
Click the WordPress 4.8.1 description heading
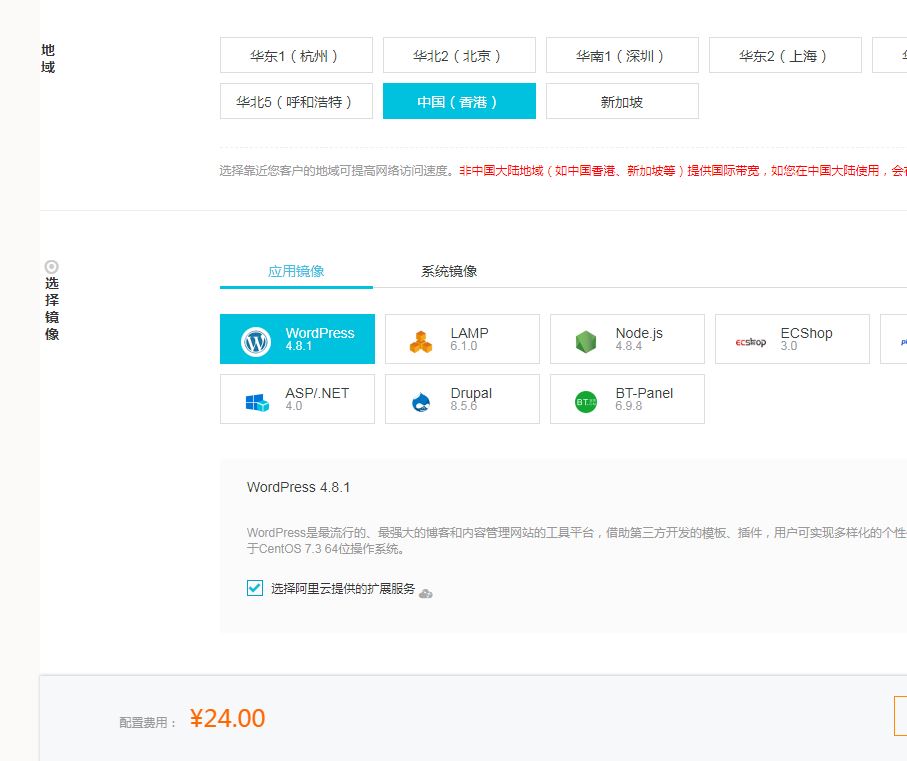298,487
